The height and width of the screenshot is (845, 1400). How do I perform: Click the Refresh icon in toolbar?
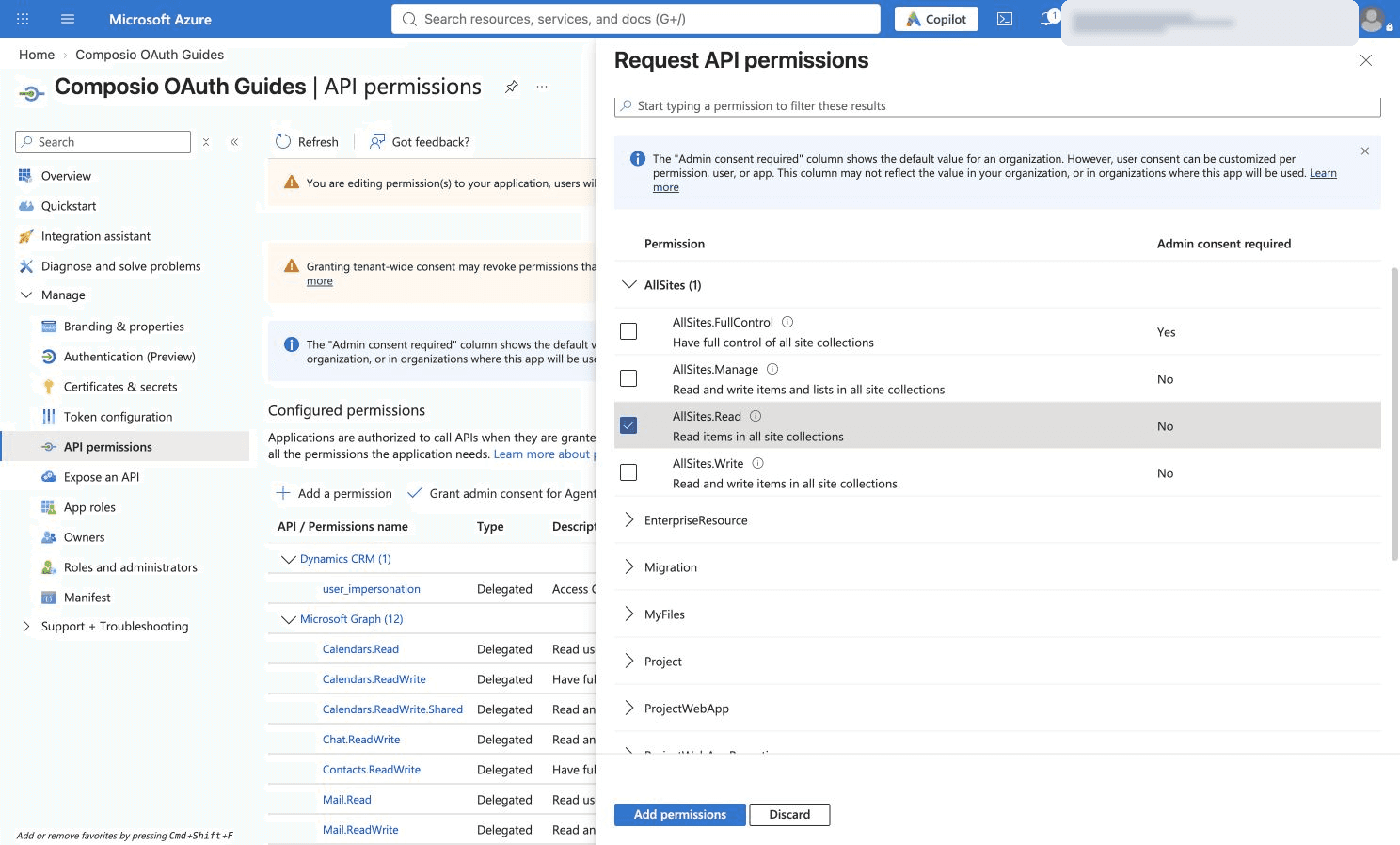coord(283,141)
